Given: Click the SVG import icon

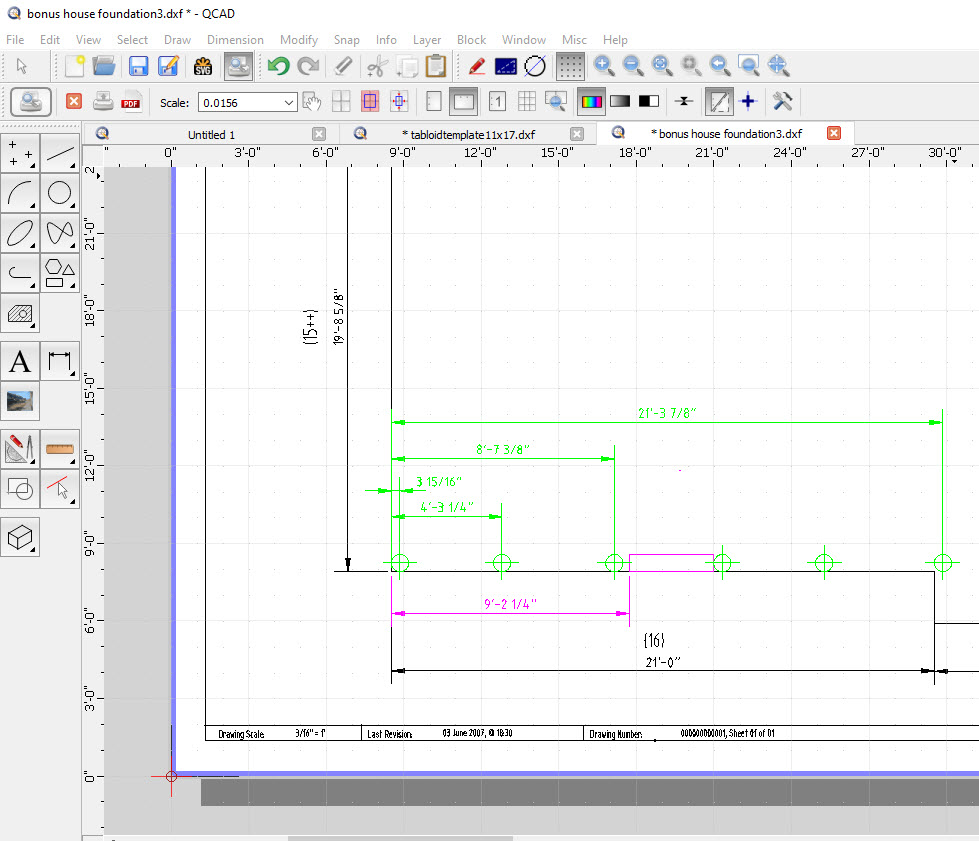Looking at the screenshot, I should [203, 67].
